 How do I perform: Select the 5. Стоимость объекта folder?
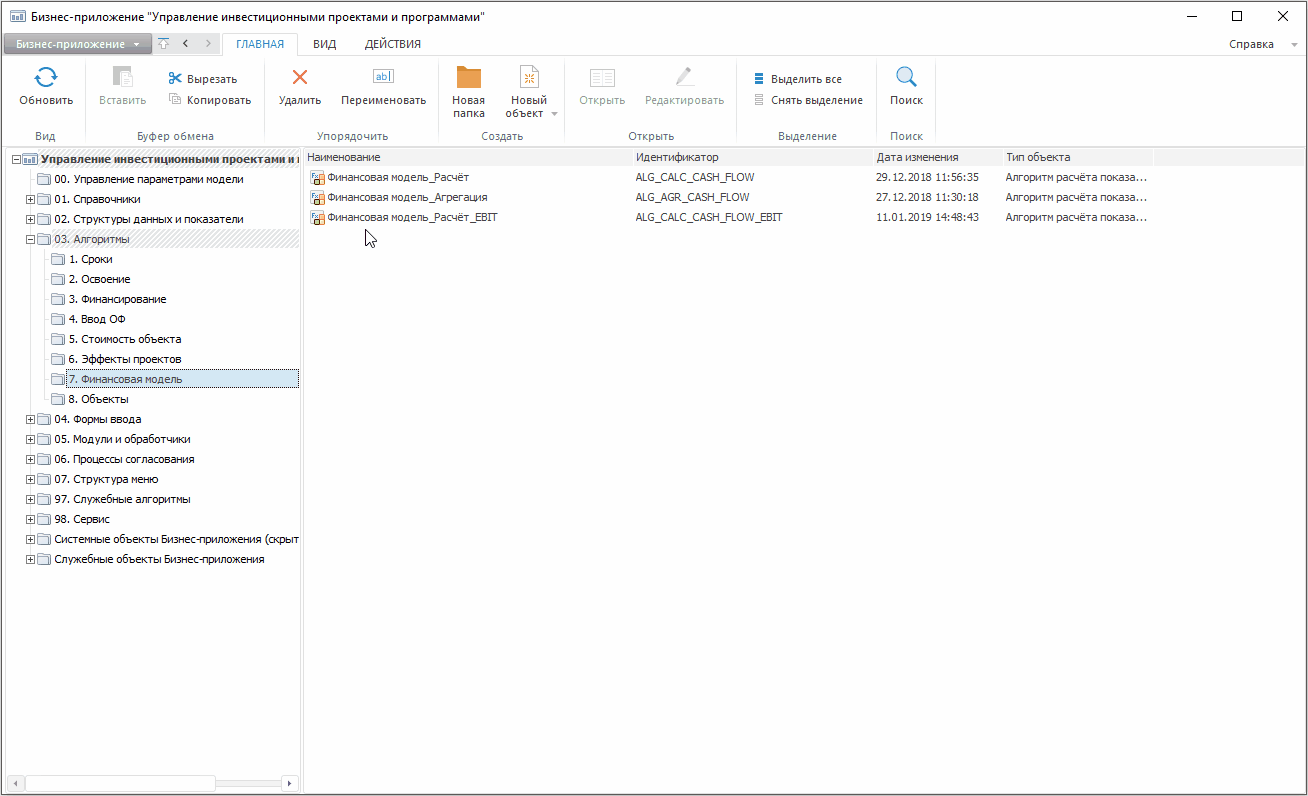click(125, 339)
